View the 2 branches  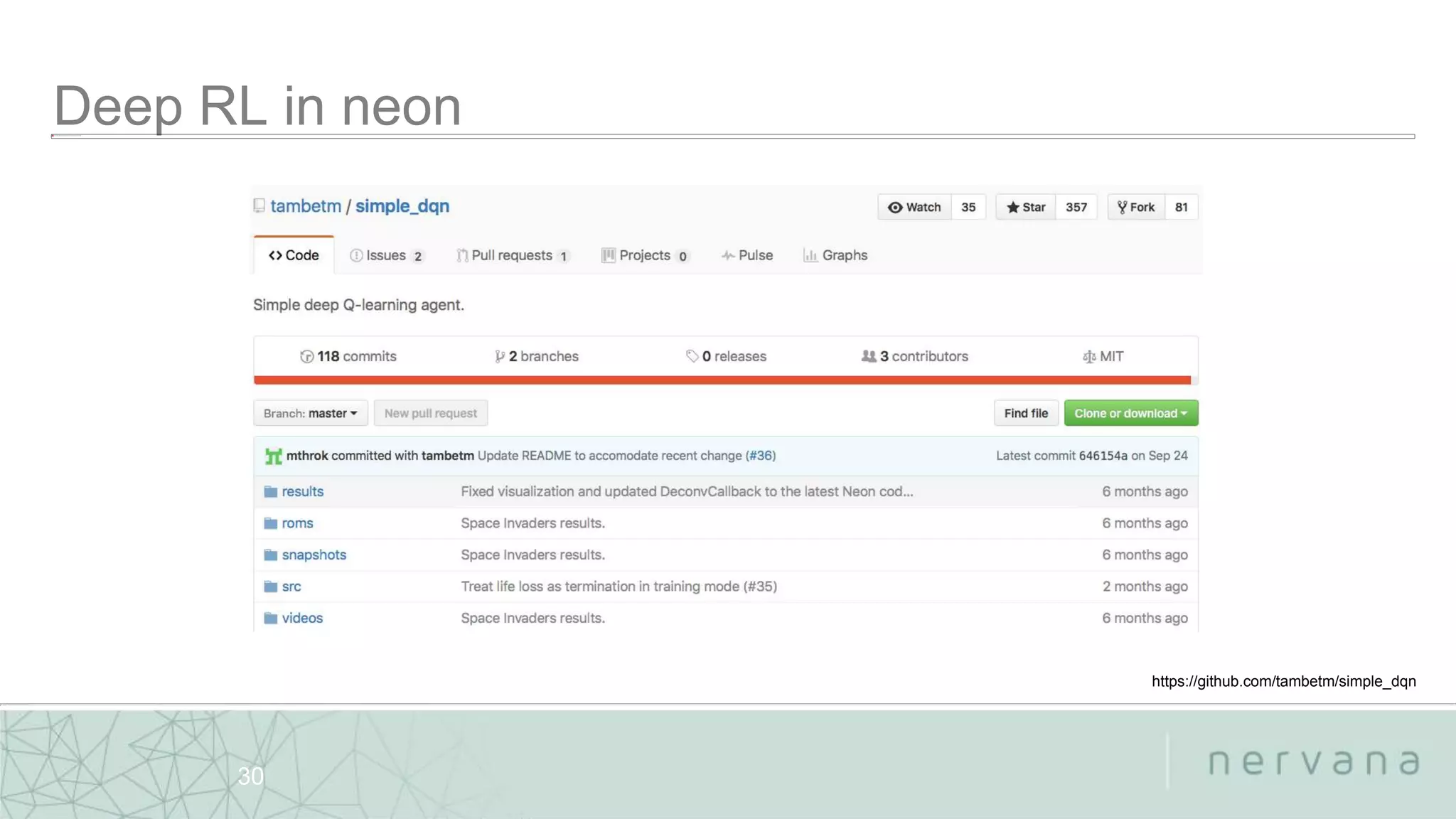point(537,356)
